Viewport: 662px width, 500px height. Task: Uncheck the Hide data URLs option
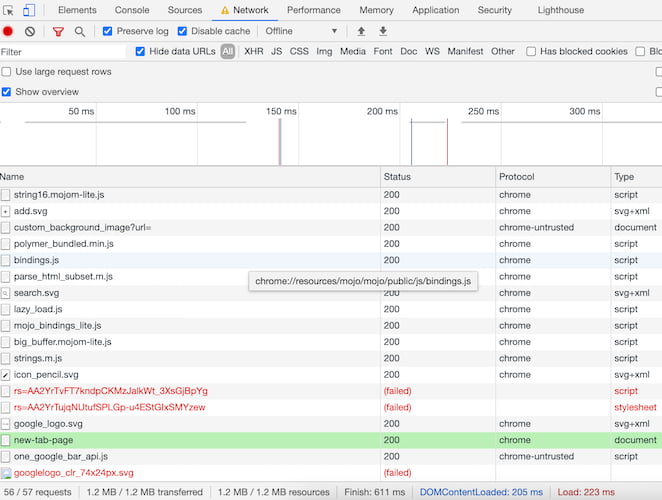(x=140, y=52)
